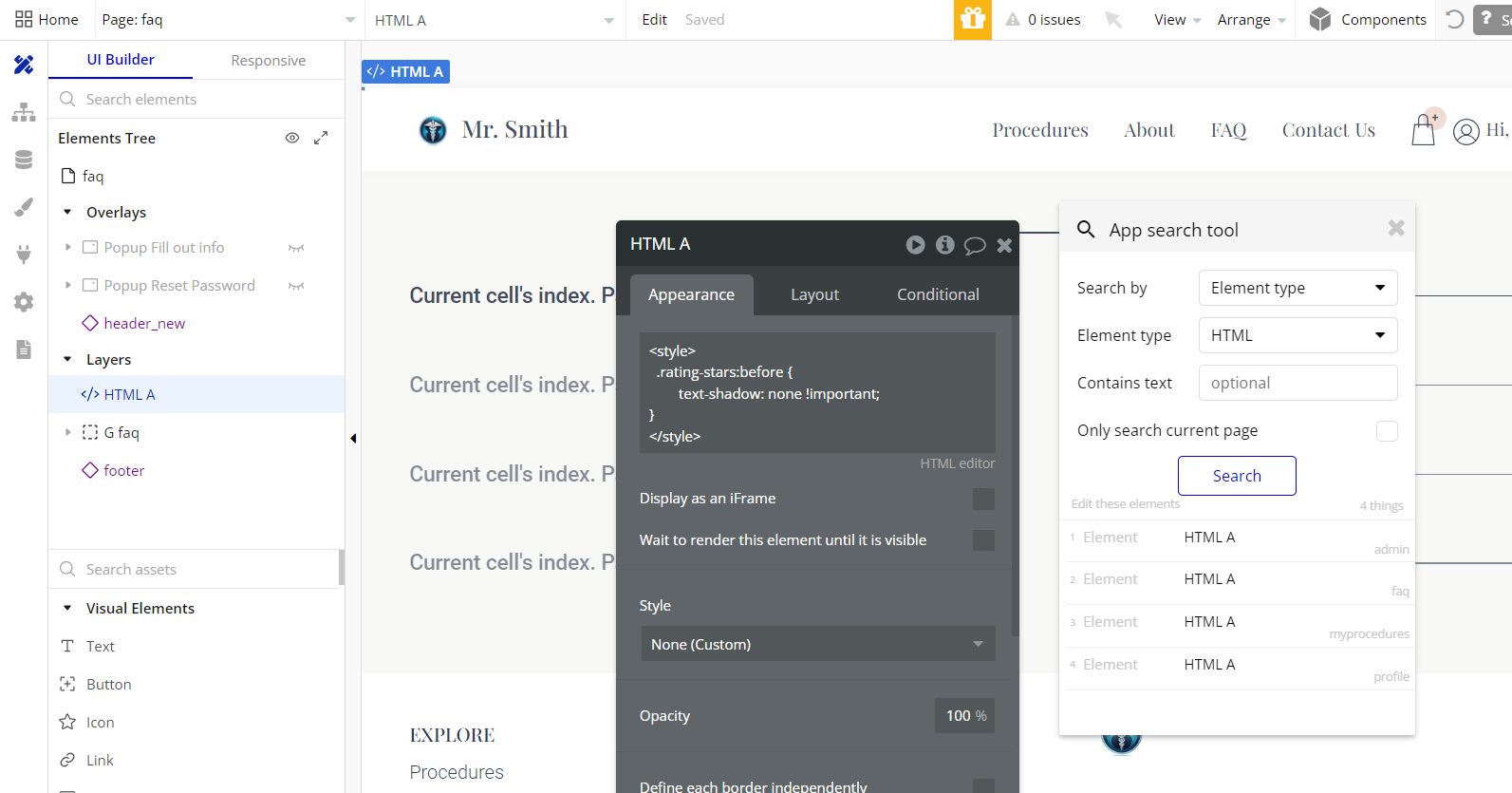Screen dimensions: 1512x793
Task: Click the user profile avatar icon on the page
Action: click(x=1465, y=131)
